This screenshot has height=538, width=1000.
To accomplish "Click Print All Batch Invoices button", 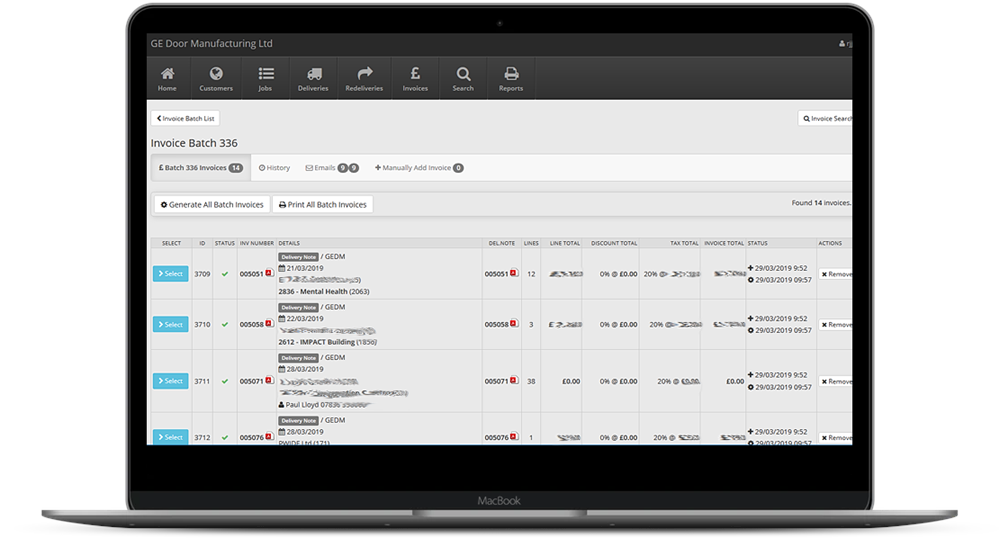I will [x=322, y=204].
